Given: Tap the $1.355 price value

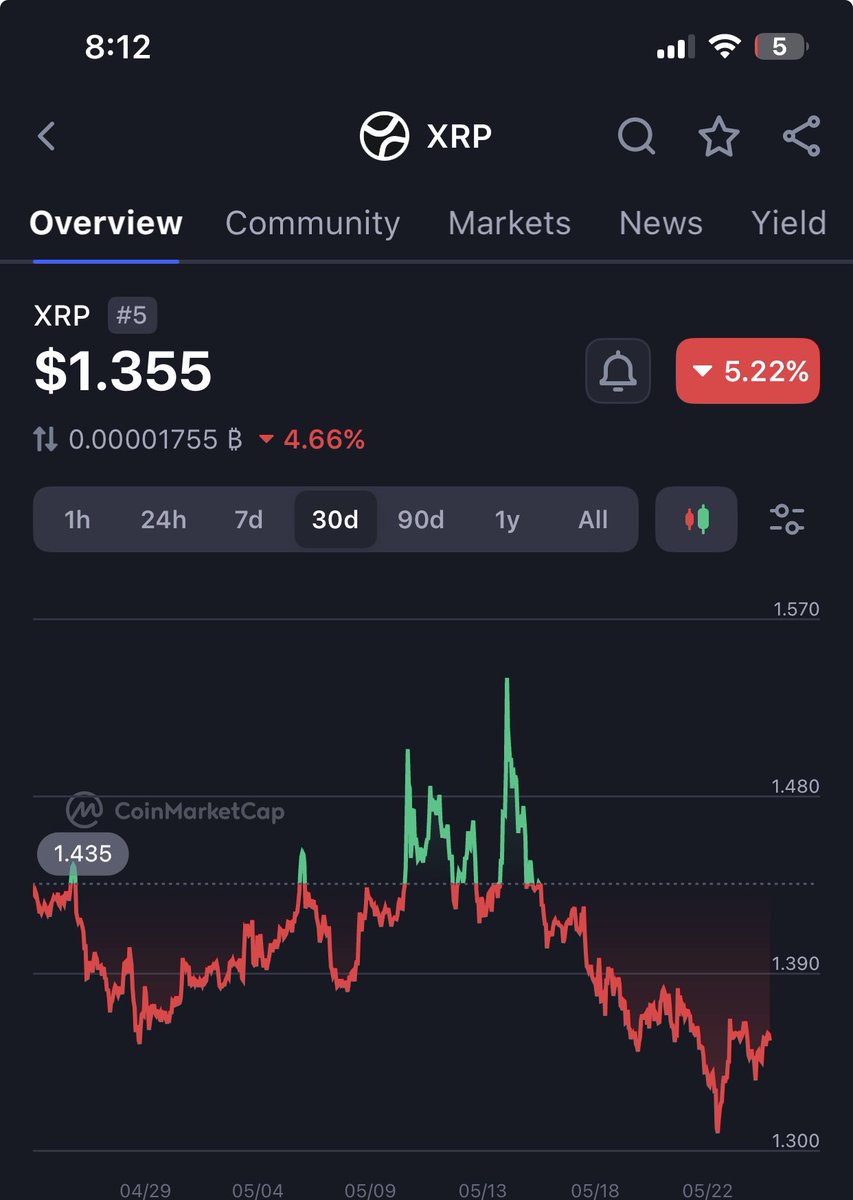Looking at the screenshot, I should tap(123, 371).
